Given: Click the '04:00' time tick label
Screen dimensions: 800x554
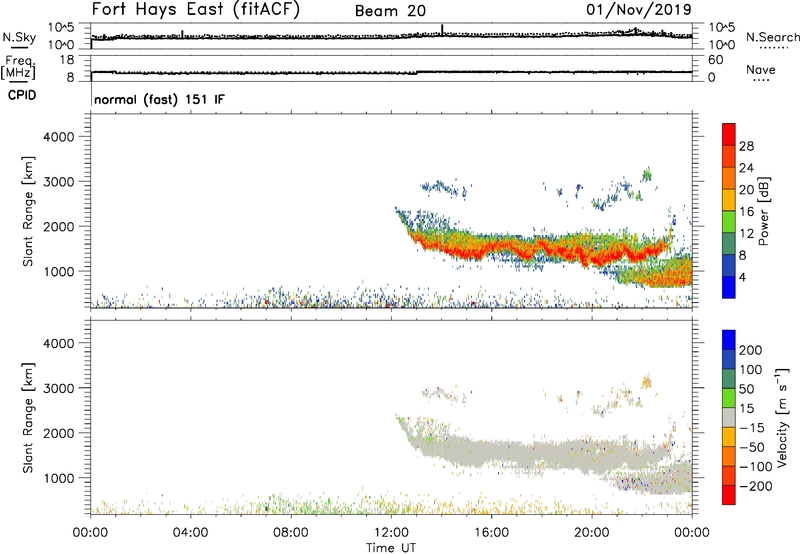Looking at the screenshot, I should (x=190, y=533).
